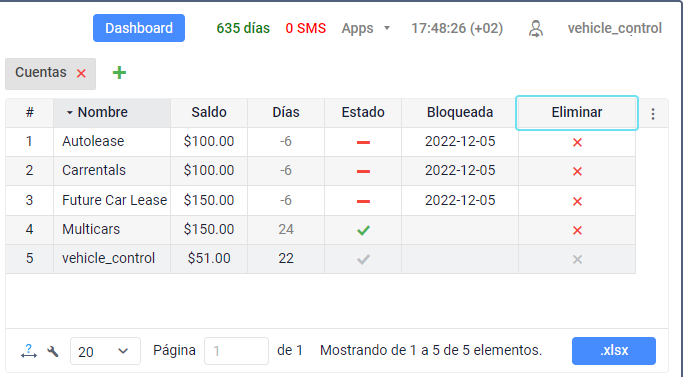Click the Eliminar column header
Image resolution: width=683 pixels, height=377 pixels.
click(577, 112)
